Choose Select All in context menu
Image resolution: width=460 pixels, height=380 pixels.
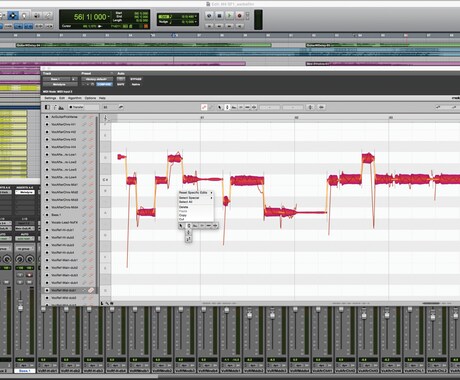pos(186,202)
